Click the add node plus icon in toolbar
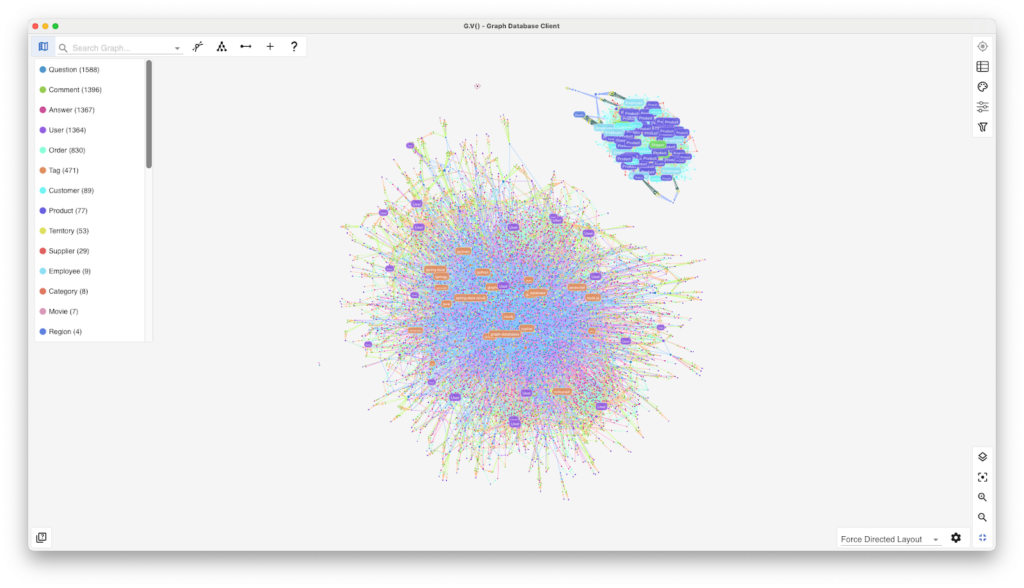The height and width of the screenshot is (588, 1024). point(269,46)
